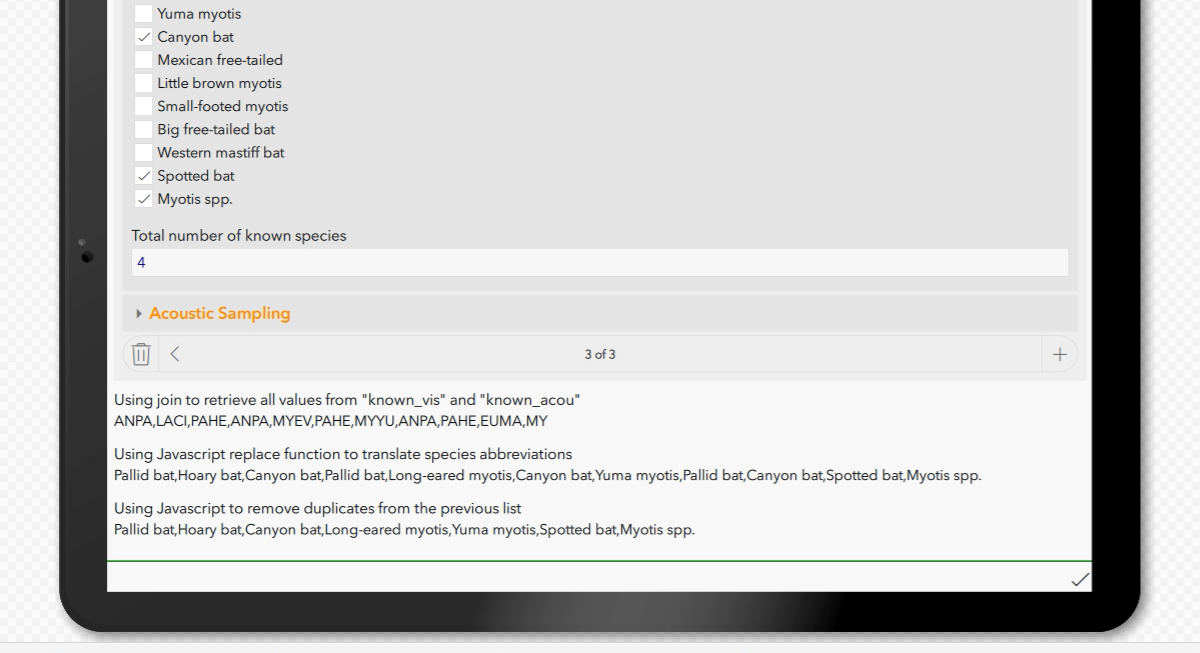Expand the Acoustic Sampling disclosure triangle
The width and height of the screenshot is (1200, 653).
(x=139, y=313)
